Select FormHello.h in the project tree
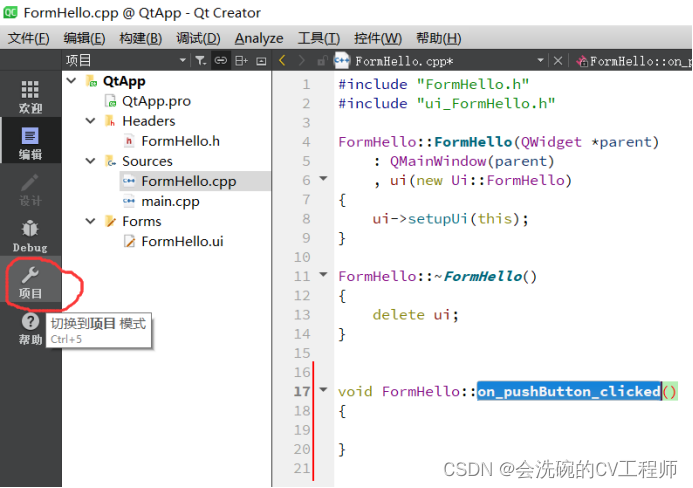Screen dimensions: 693x488 [x=180, y=141]
